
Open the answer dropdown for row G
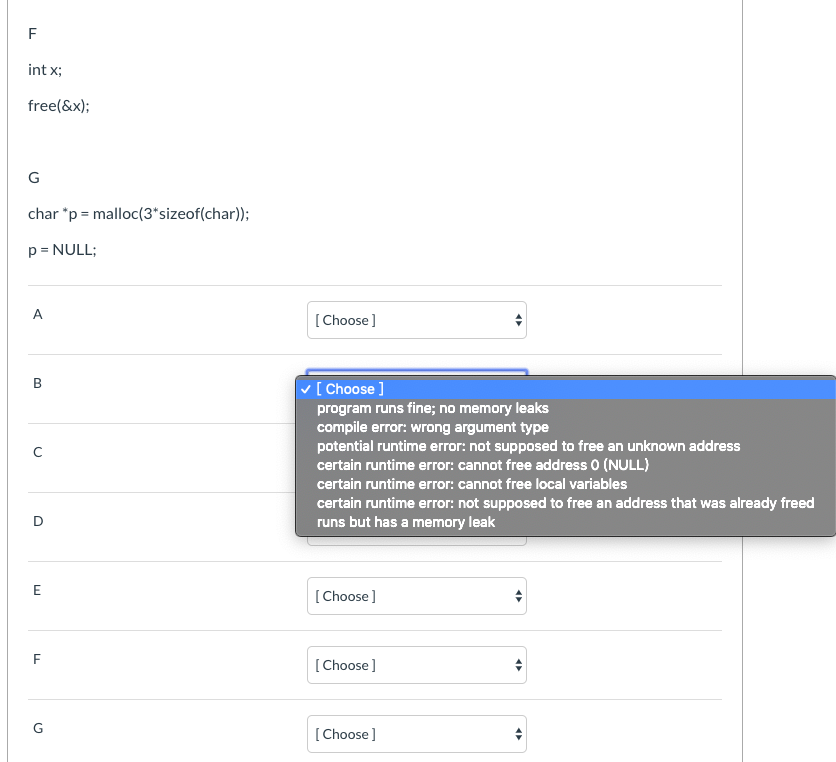pos(416,734)
